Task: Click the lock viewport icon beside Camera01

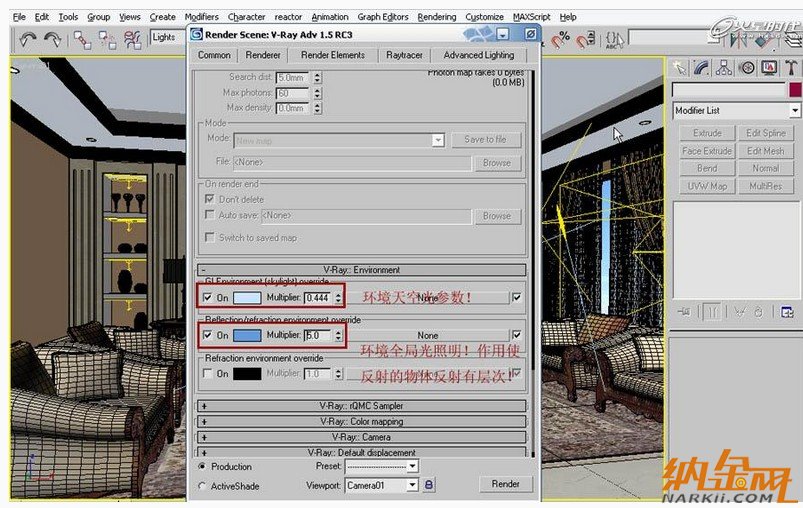Action: (x=429, y=484)
